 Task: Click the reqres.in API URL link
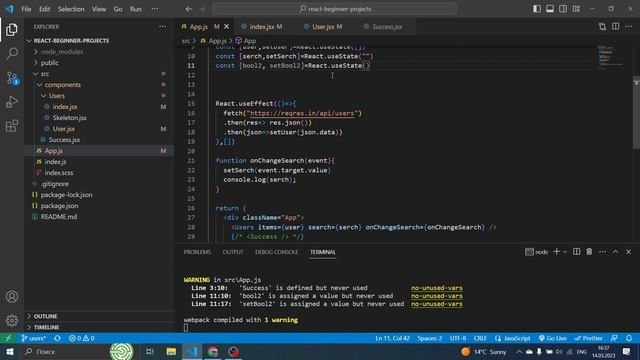point(302,113)
